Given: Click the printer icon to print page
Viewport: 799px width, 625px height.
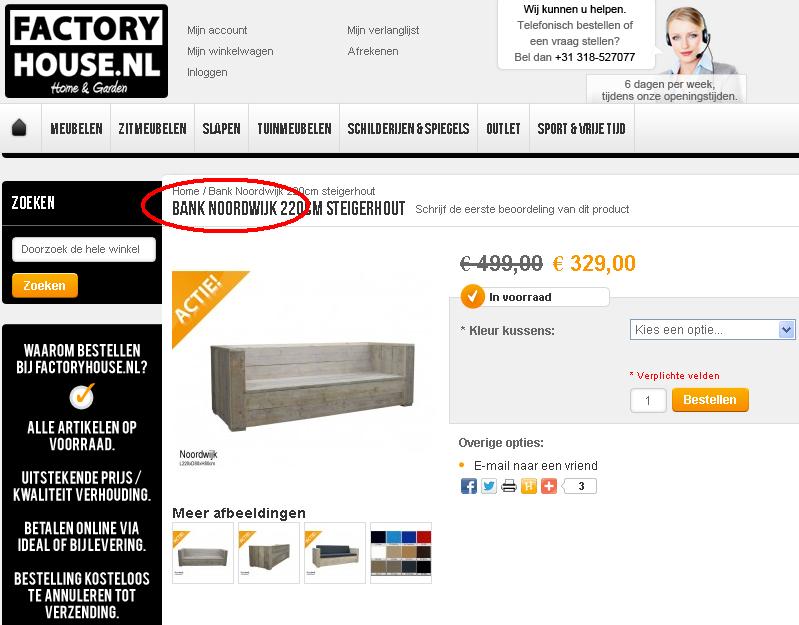Looking at the screenshot, I should point(509,486).
